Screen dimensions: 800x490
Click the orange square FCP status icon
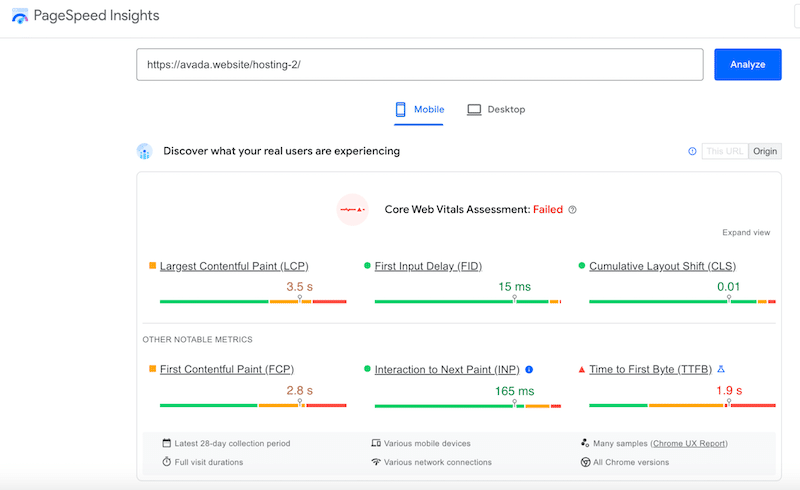click(152, 369)
